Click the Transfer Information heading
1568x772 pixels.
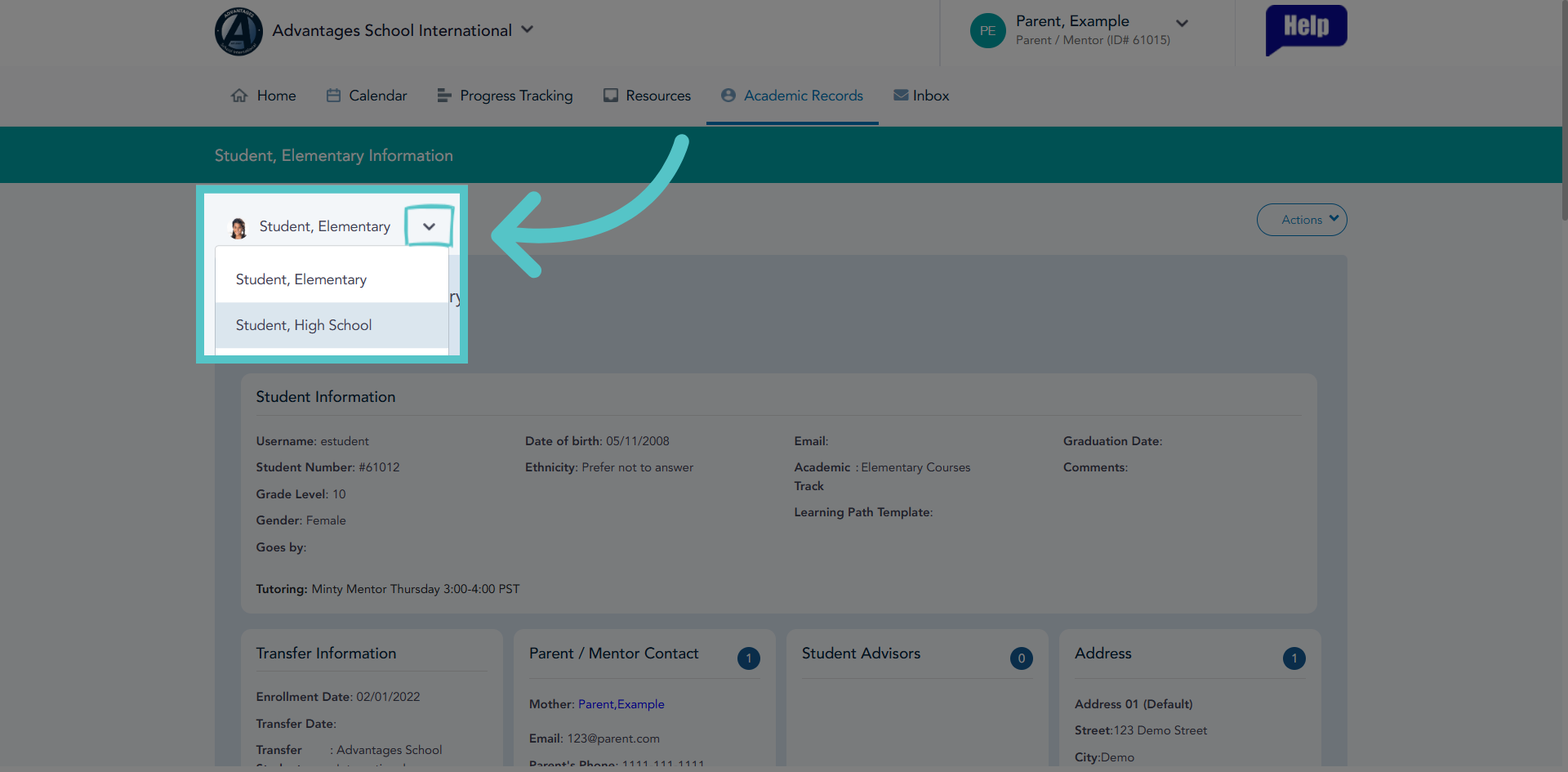(326, 654)
